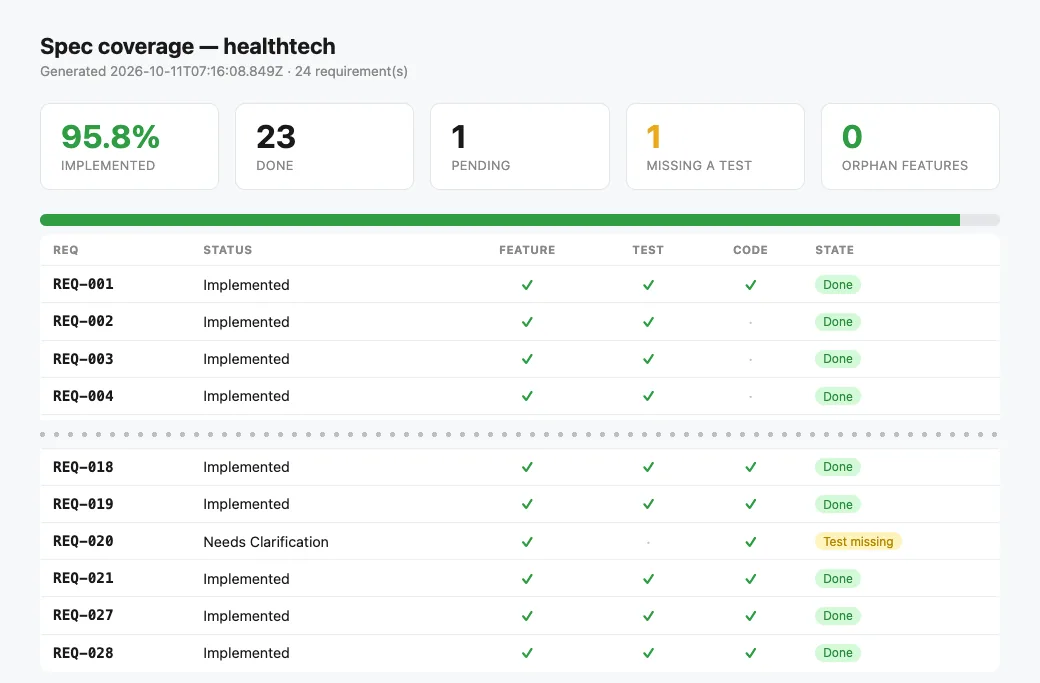
Task: Select the REQ-003 identifier
Action: 83,359
